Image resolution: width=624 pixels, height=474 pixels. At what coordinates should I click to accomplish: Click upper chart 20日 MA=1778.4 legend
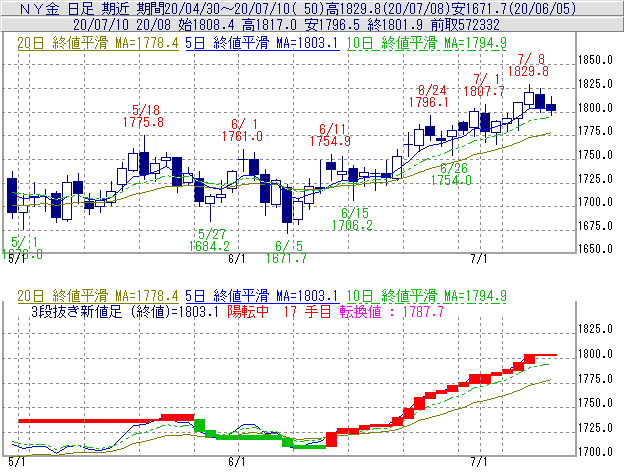tap(98, 43)
